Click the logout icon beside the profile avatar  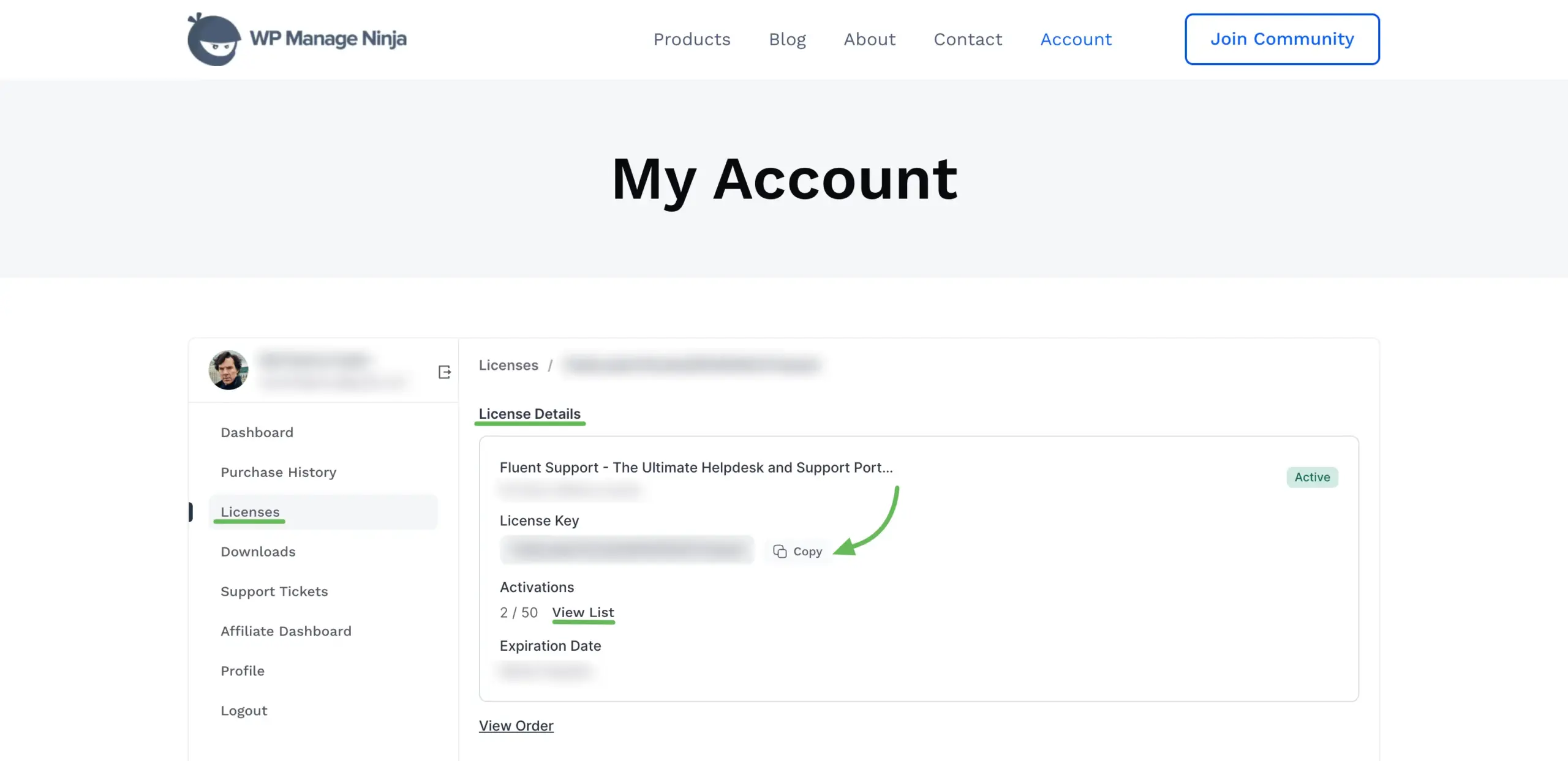point(445,370)
